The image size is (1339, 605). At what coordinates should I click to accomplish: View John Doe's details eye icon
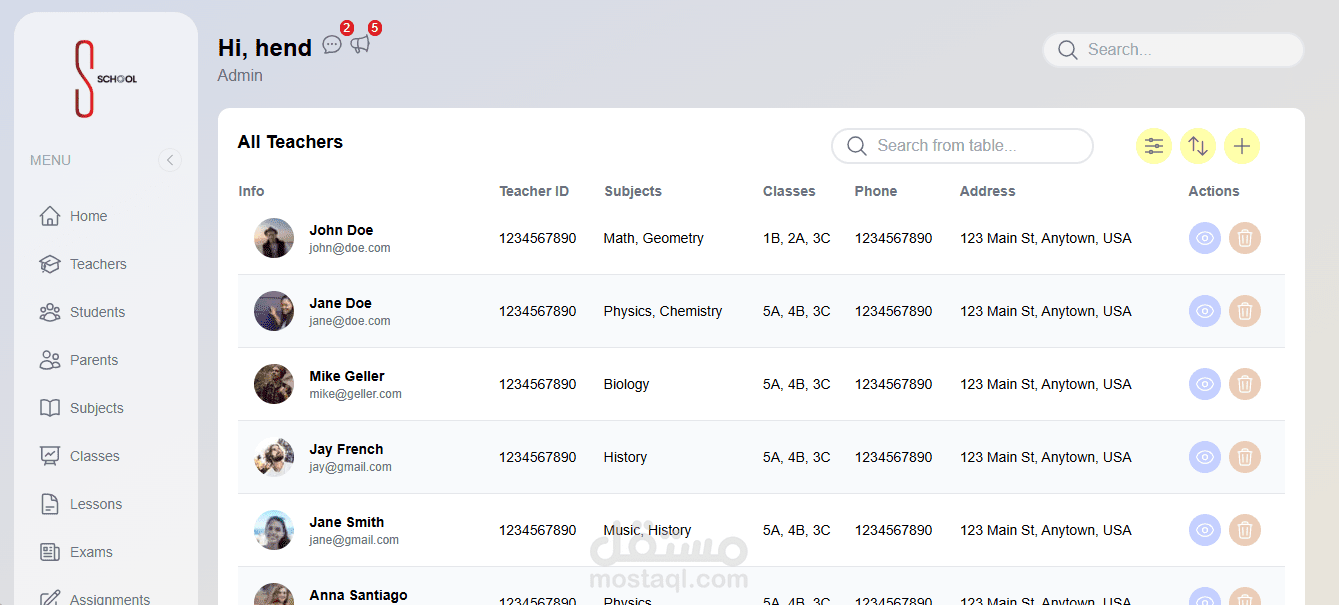coord(1205,238)
